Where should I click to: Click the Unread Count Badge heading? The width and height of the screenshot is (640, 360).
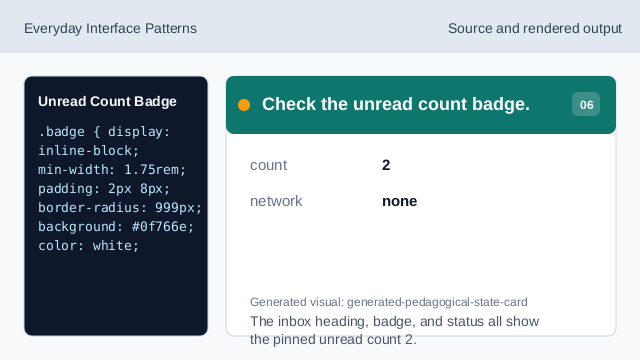107,101
